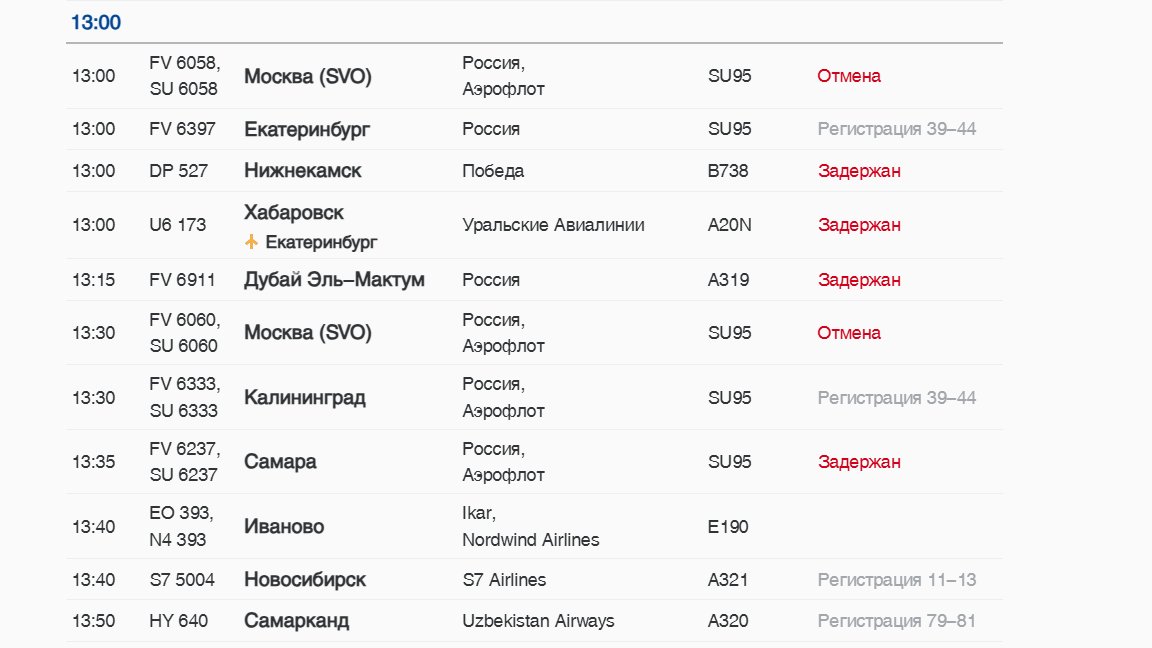Open Москва (SVO) for flight FV 6060
Screen dimensions: 1152x648
(308, 333)
